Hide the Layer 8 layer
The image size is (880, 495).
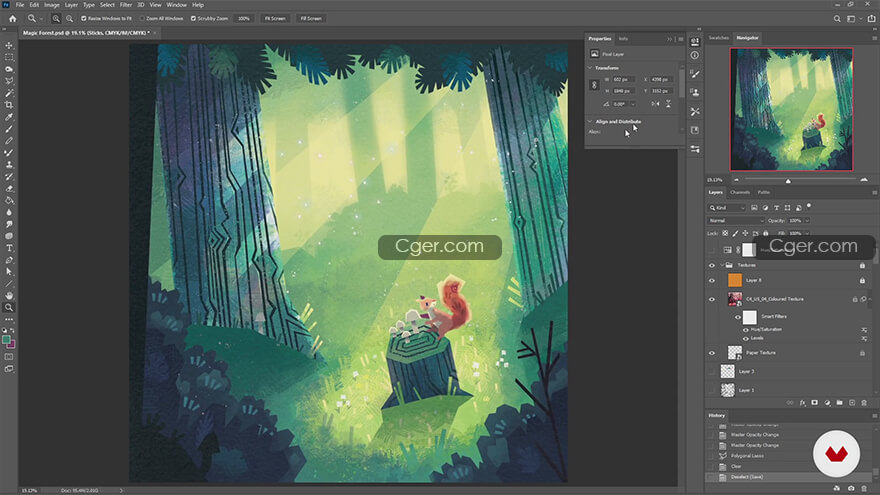pyautogui.click(x=712, y=281)
